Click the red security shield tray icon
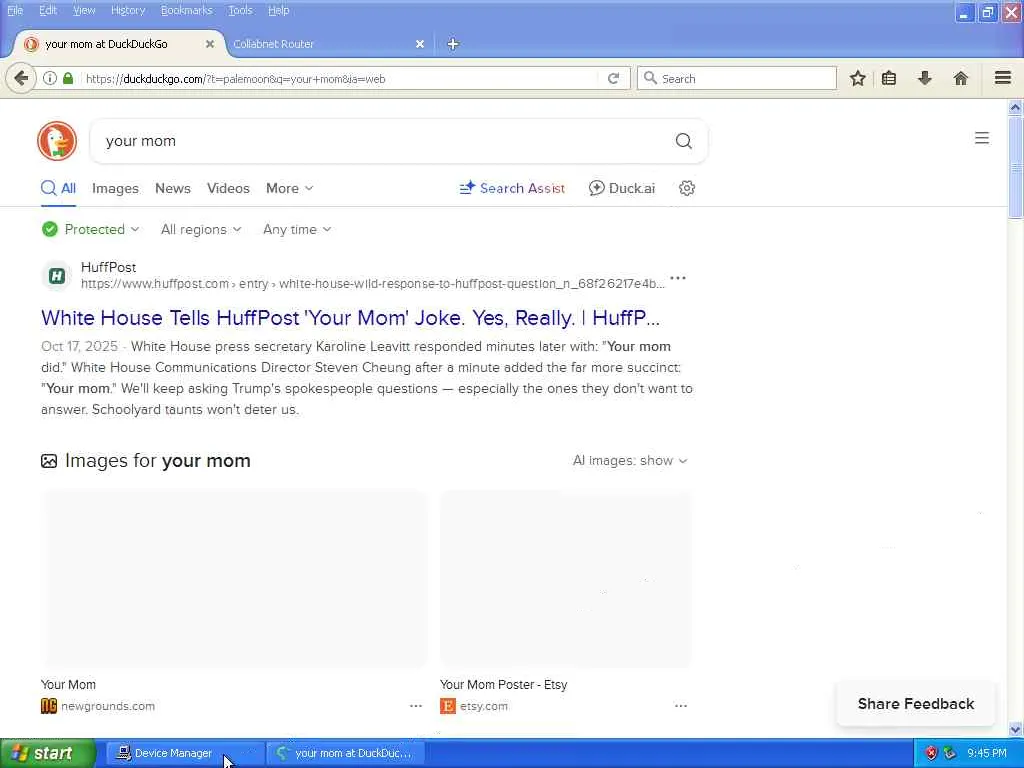 931,754
